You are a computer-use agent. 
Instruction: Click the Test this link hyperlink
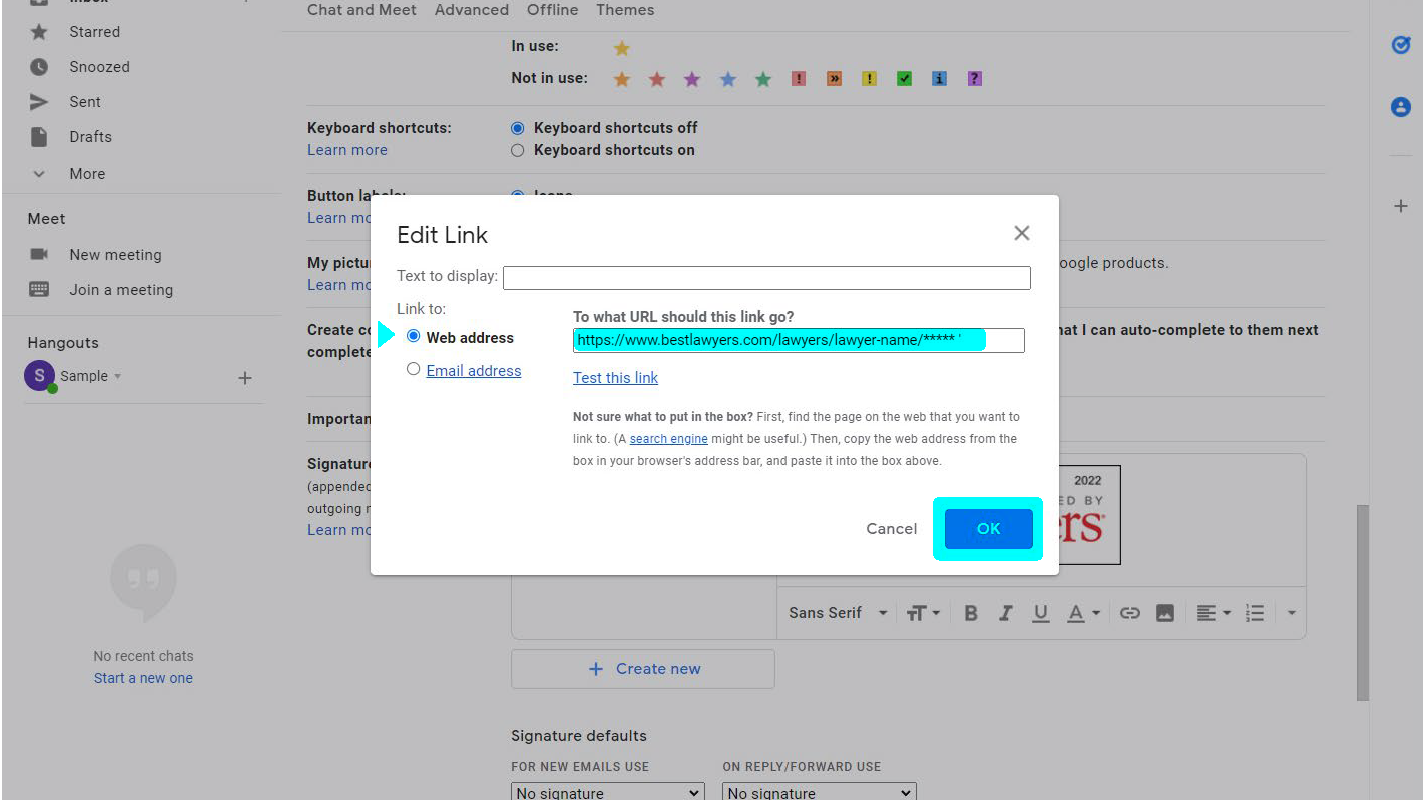(615, 377)
